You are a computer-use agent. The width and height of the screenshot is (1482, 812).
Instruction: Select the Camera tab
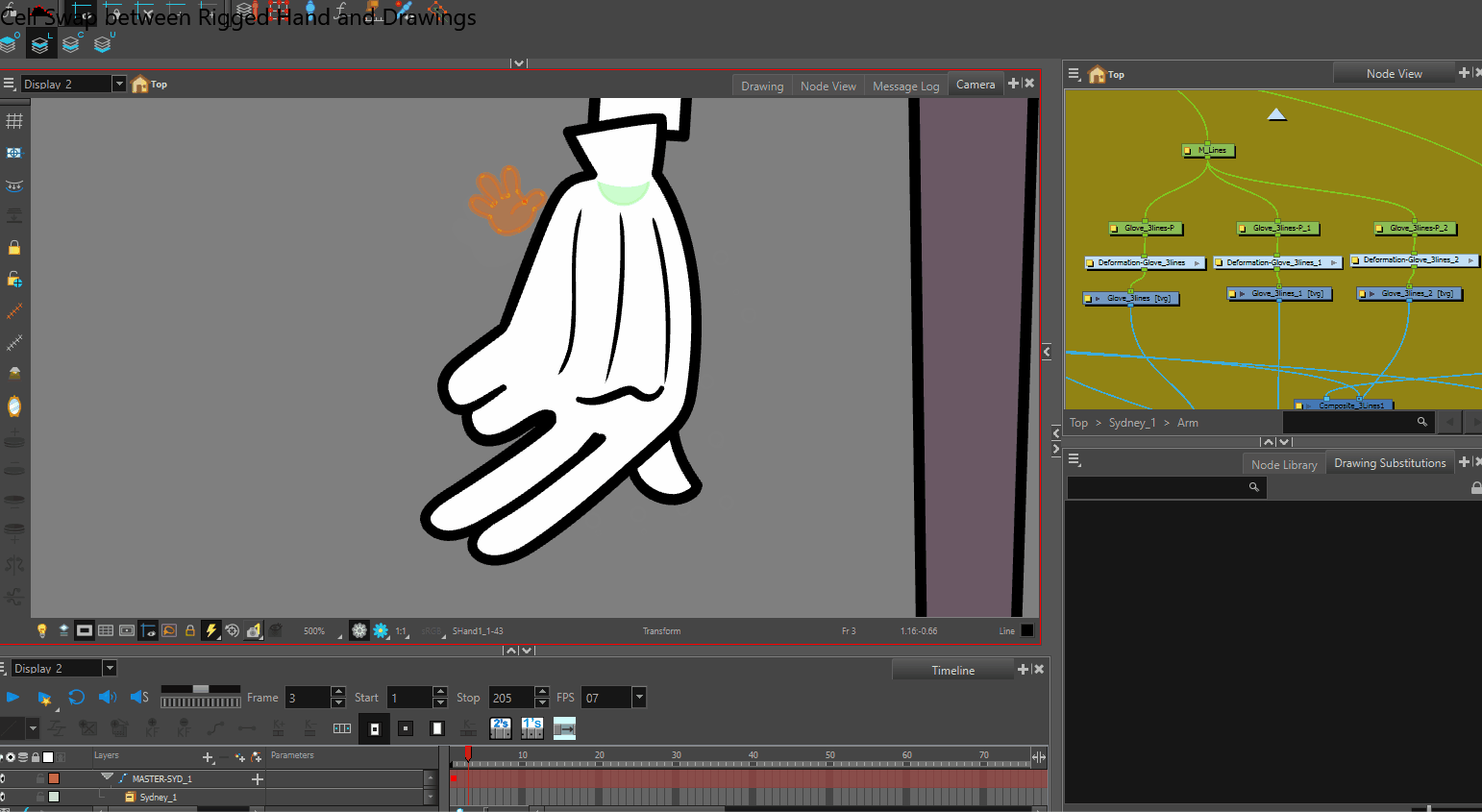tap(976, 85)
